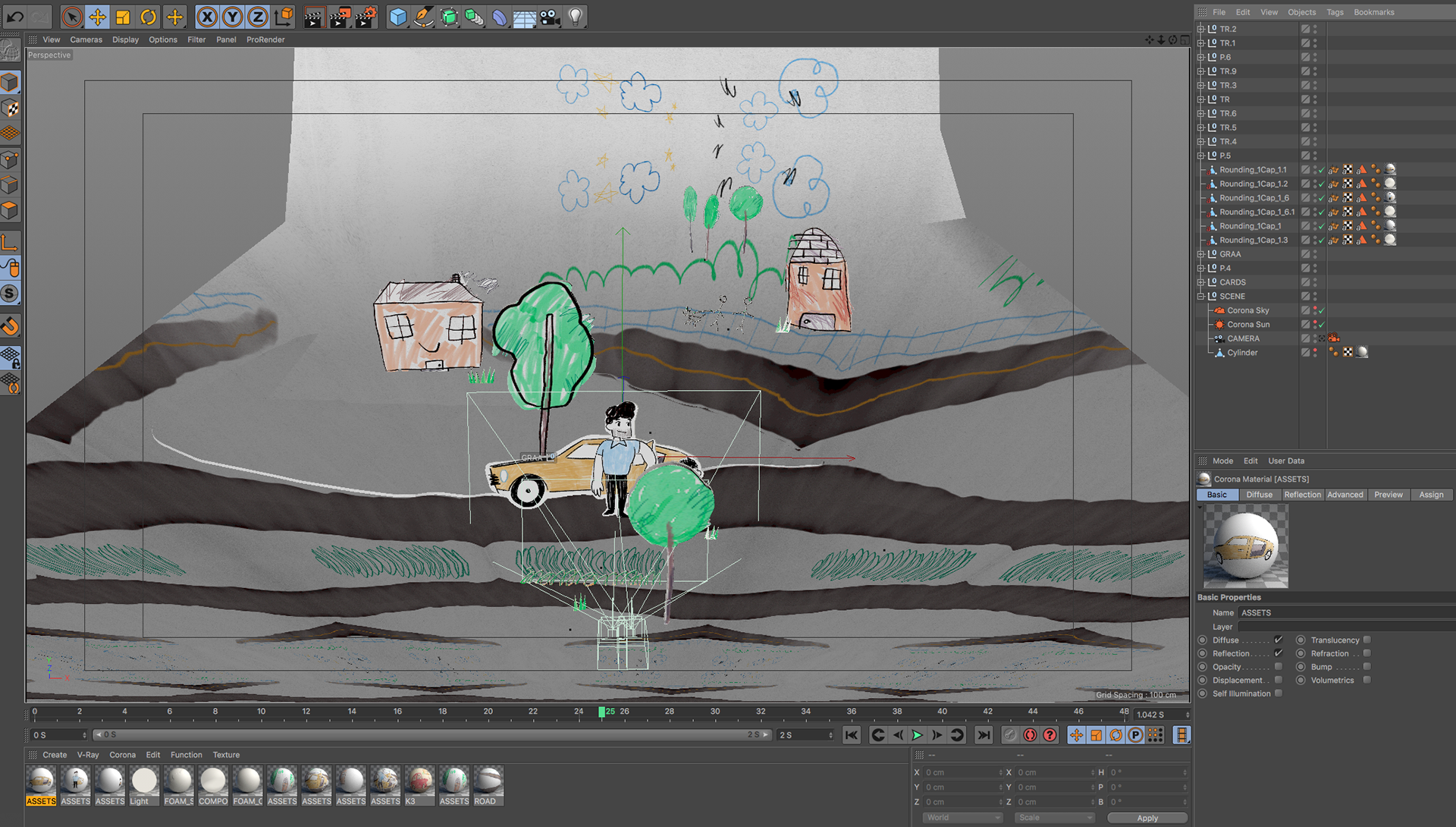Image resolution: width=1456 pixels, height=827 pixels.
Task: Click the Apply button
Action: (1147, 818)
